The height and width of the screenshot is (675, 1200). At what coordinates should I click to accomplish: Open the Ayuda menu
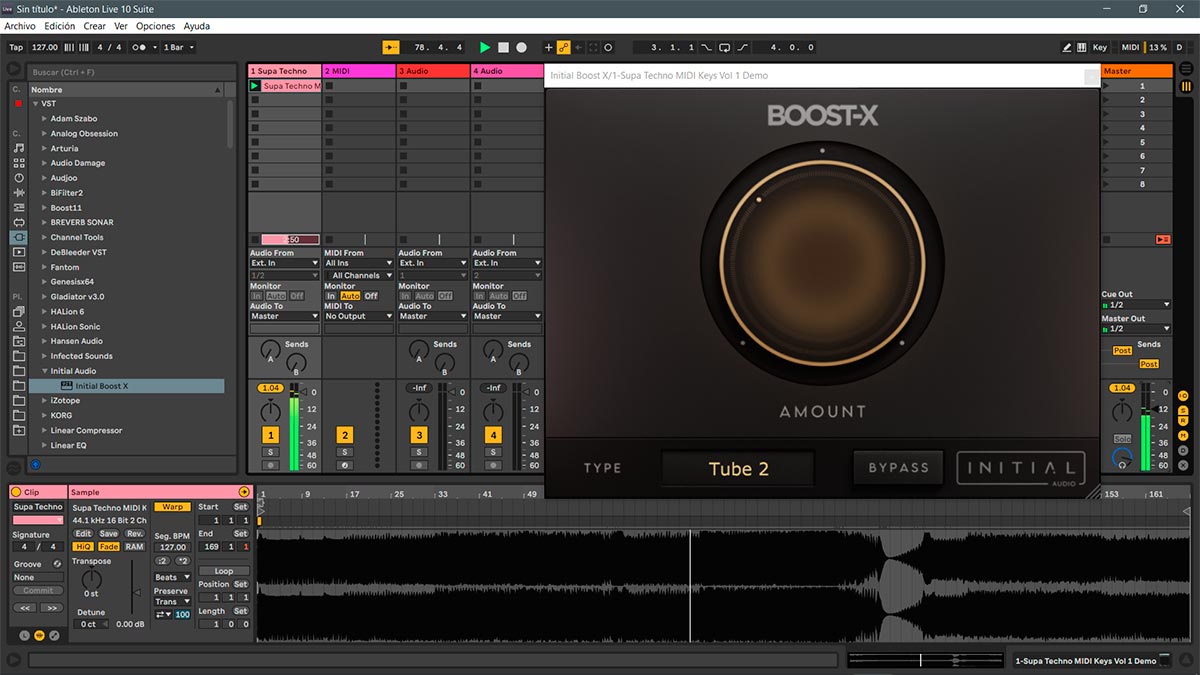pyautogui.click(x=197, y=26)
